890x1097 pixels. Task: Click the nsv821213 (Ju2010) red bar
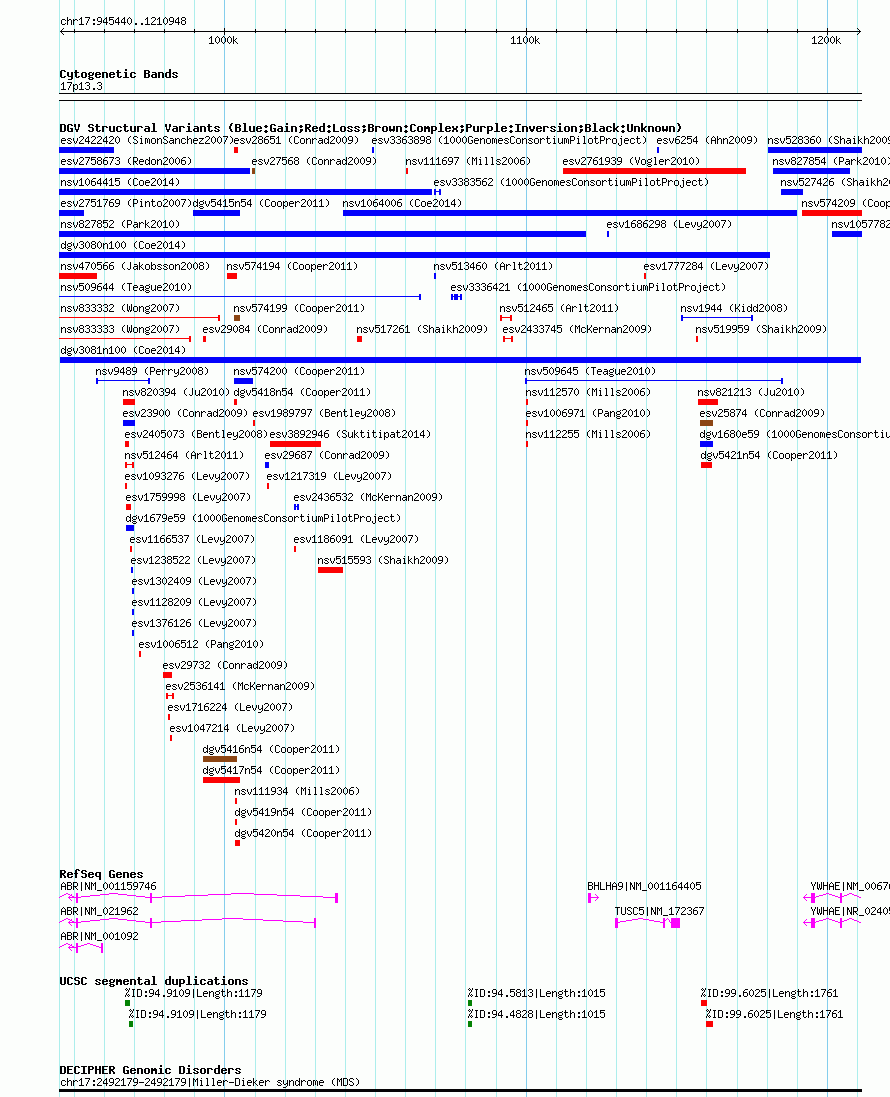[708, 402]
